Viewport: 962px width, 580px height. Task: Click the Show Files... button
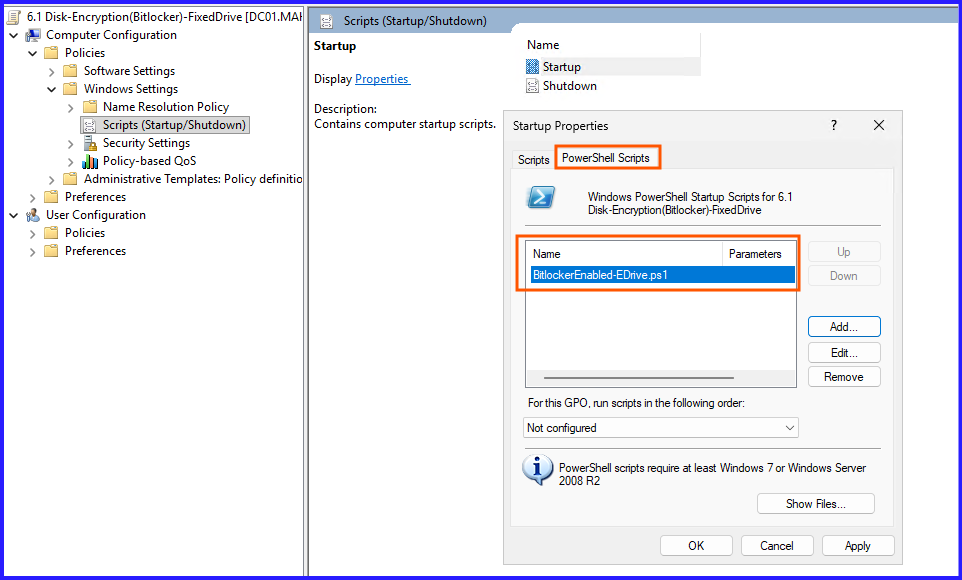[815, 504]
